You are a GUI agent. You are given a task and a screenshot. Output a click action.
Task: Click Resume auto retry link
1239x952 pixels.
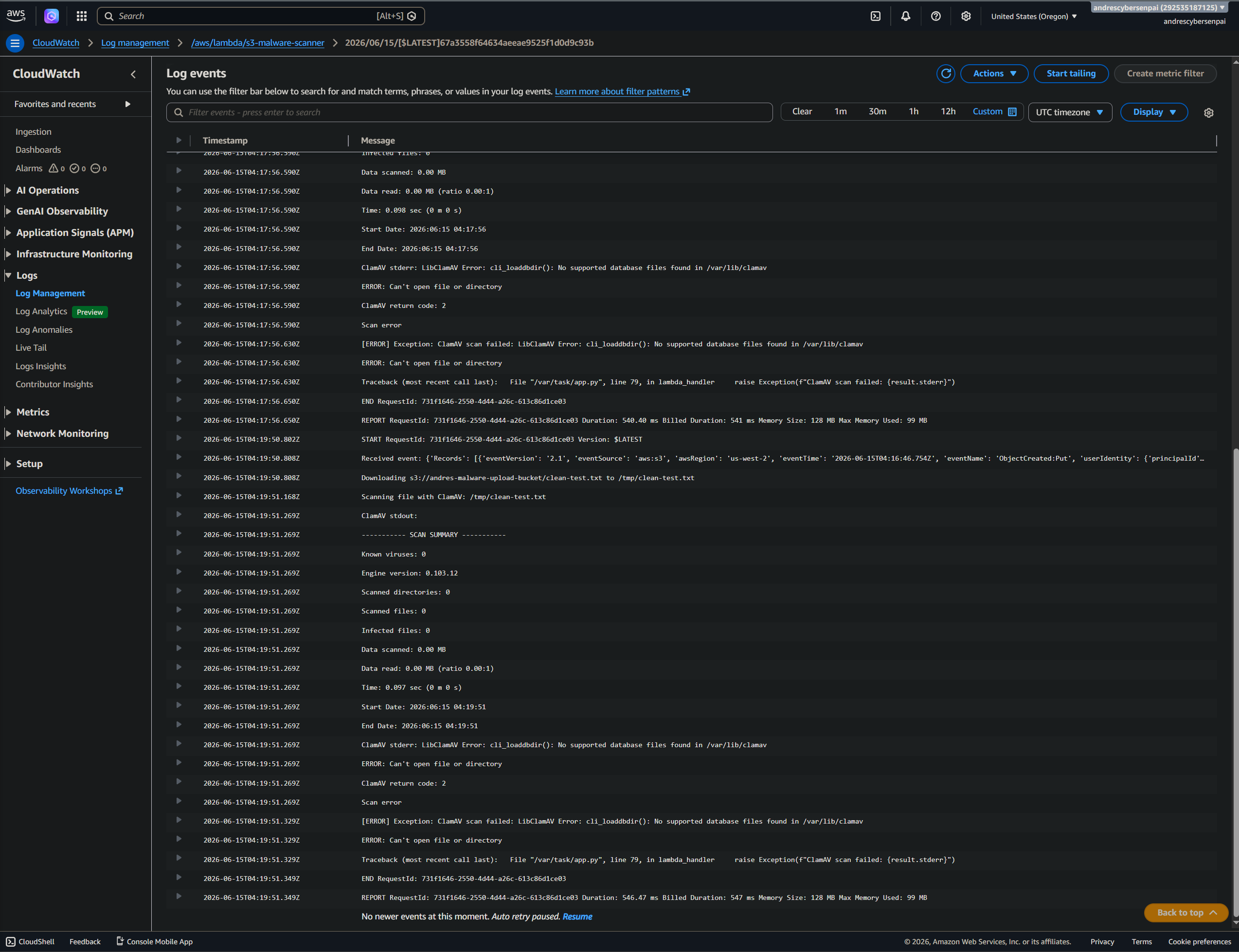tap(577, 916)
